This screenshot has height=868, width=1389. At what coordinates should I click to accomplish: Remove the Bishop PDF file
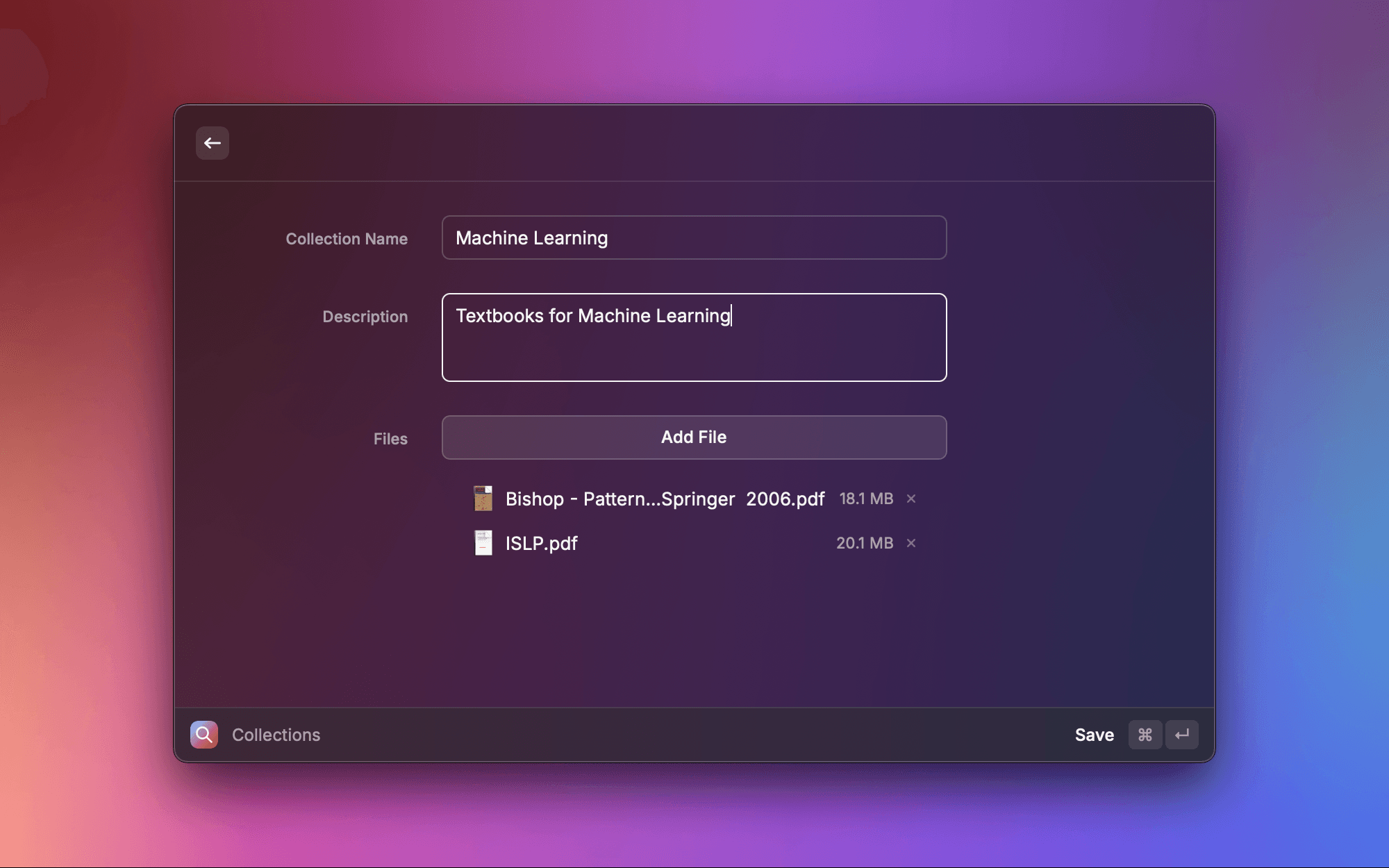[911, 499]
